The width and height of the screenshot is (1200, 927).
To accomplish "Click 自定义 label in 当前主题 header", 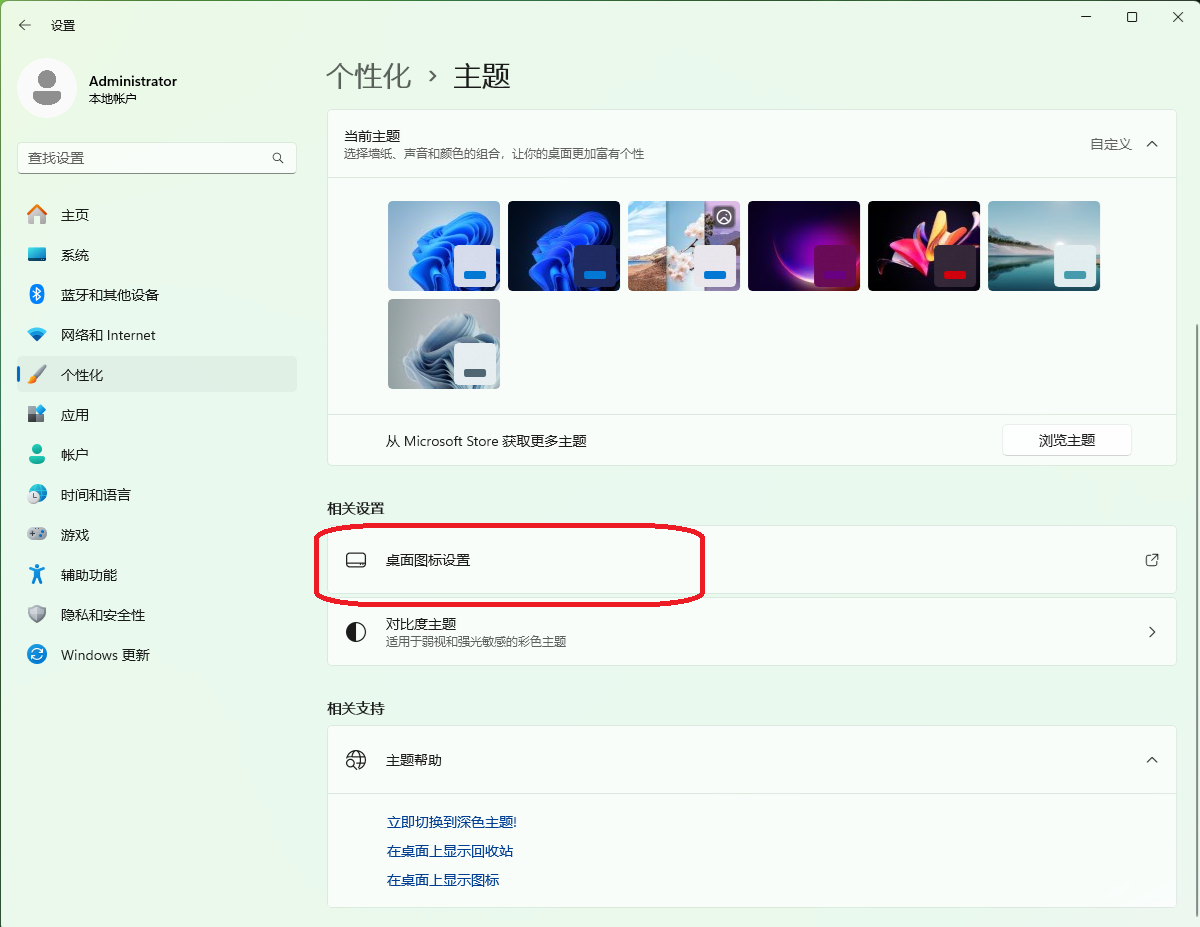I will (x=1111, y=144).
